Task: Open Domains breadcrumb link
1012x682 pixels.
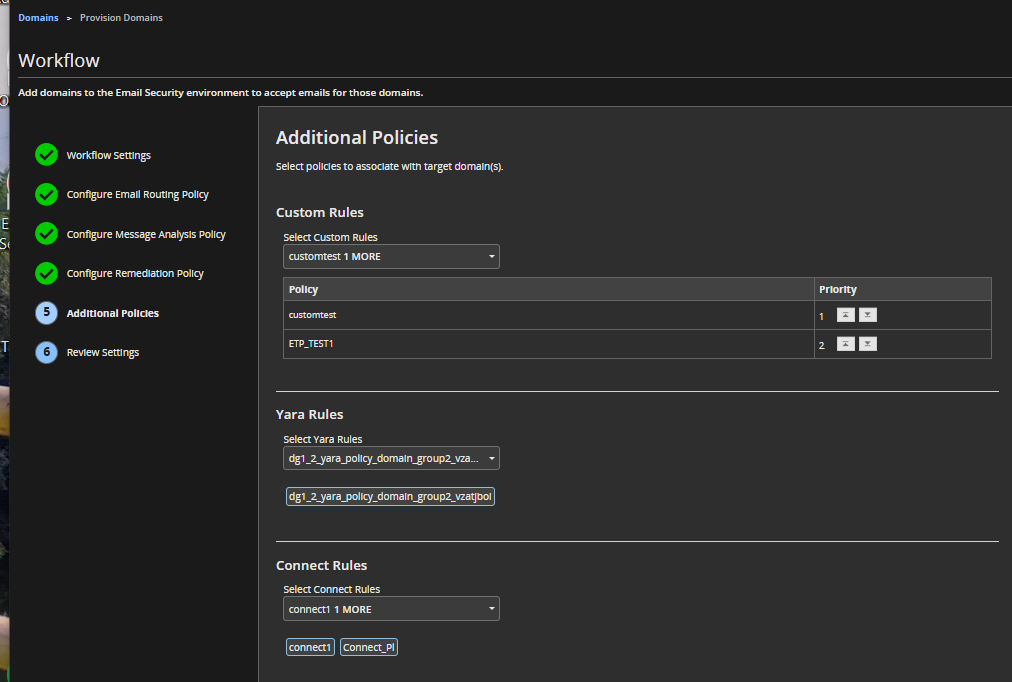Action: 38,17
